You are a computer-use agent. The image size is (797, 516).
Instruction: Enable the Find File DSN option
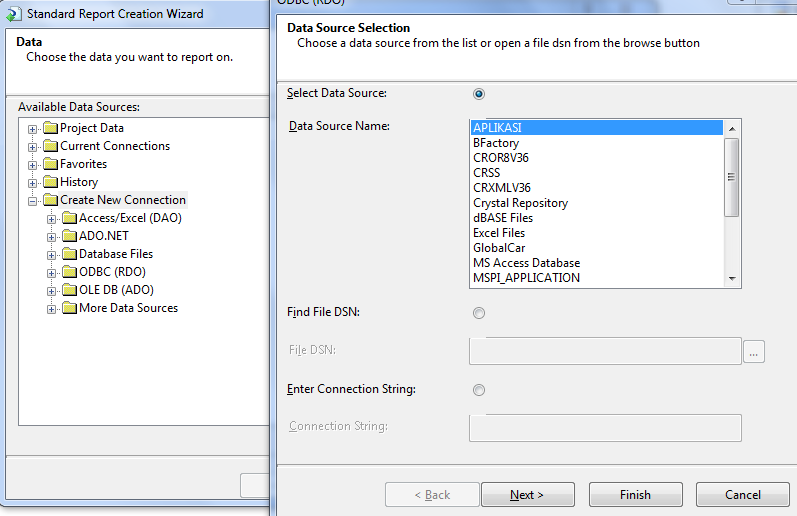point(479,313)
